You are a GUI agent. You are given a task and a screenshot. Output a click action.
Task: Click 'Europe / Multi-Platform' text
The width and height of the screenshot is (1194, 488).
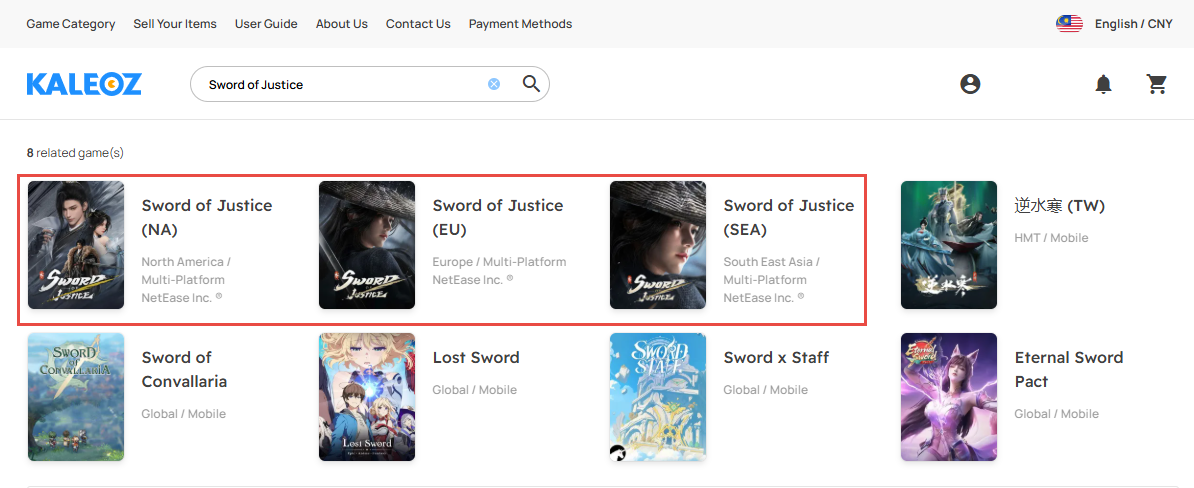point(499,262)
